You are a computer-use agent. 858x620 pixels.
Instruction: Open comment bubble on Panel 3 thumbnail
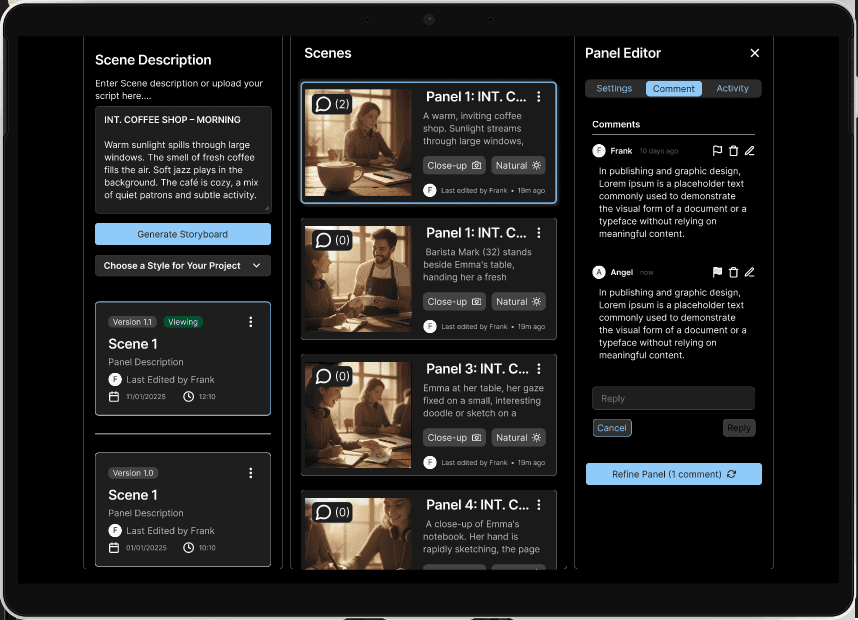(332, 376)
